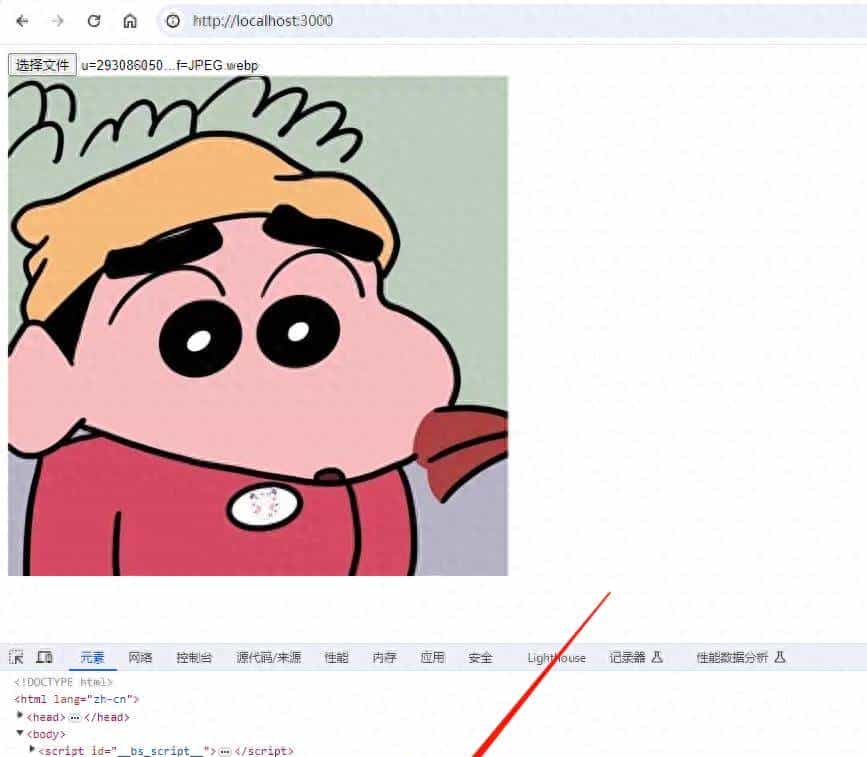The image size is (867, 757).
Task: Go forward using the browser forward arrow
Action: pos(58,21)
